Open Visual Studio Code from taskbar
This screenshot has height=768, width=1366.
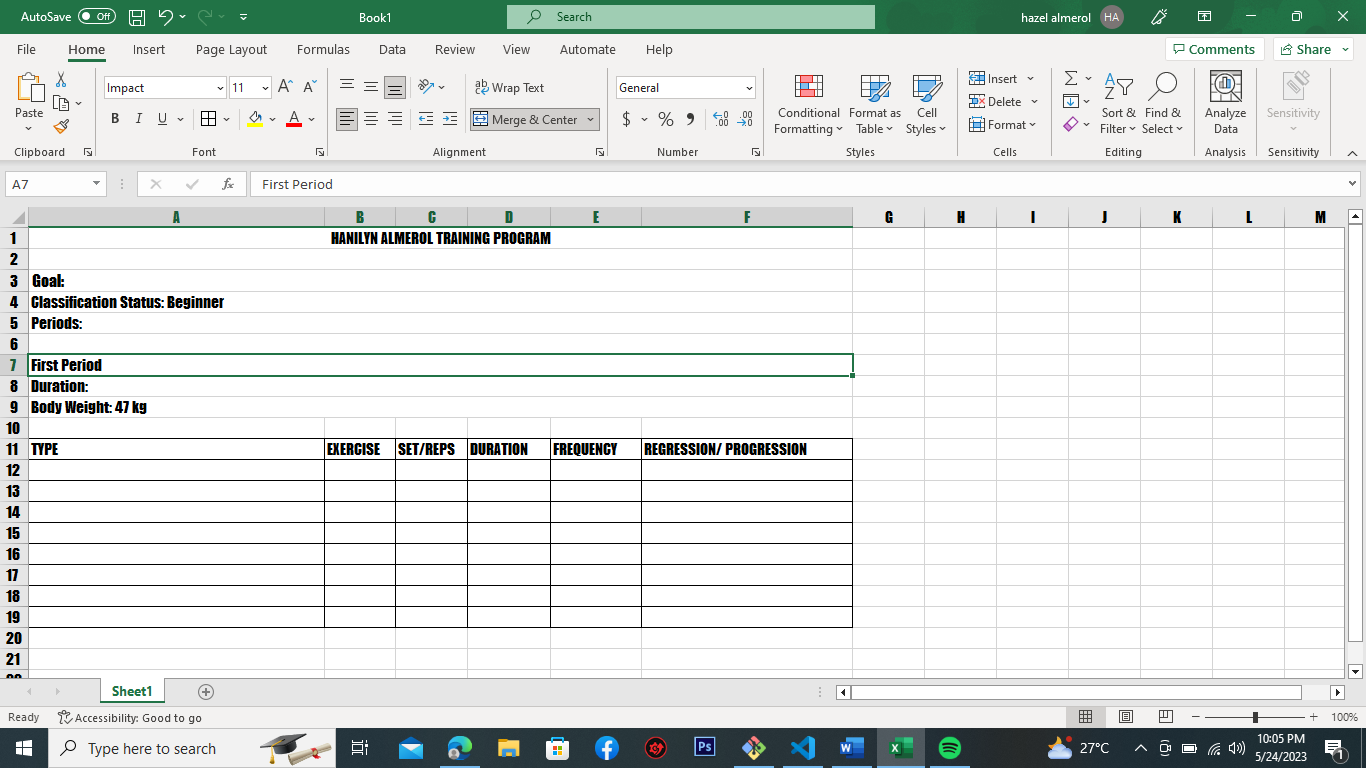802,748
